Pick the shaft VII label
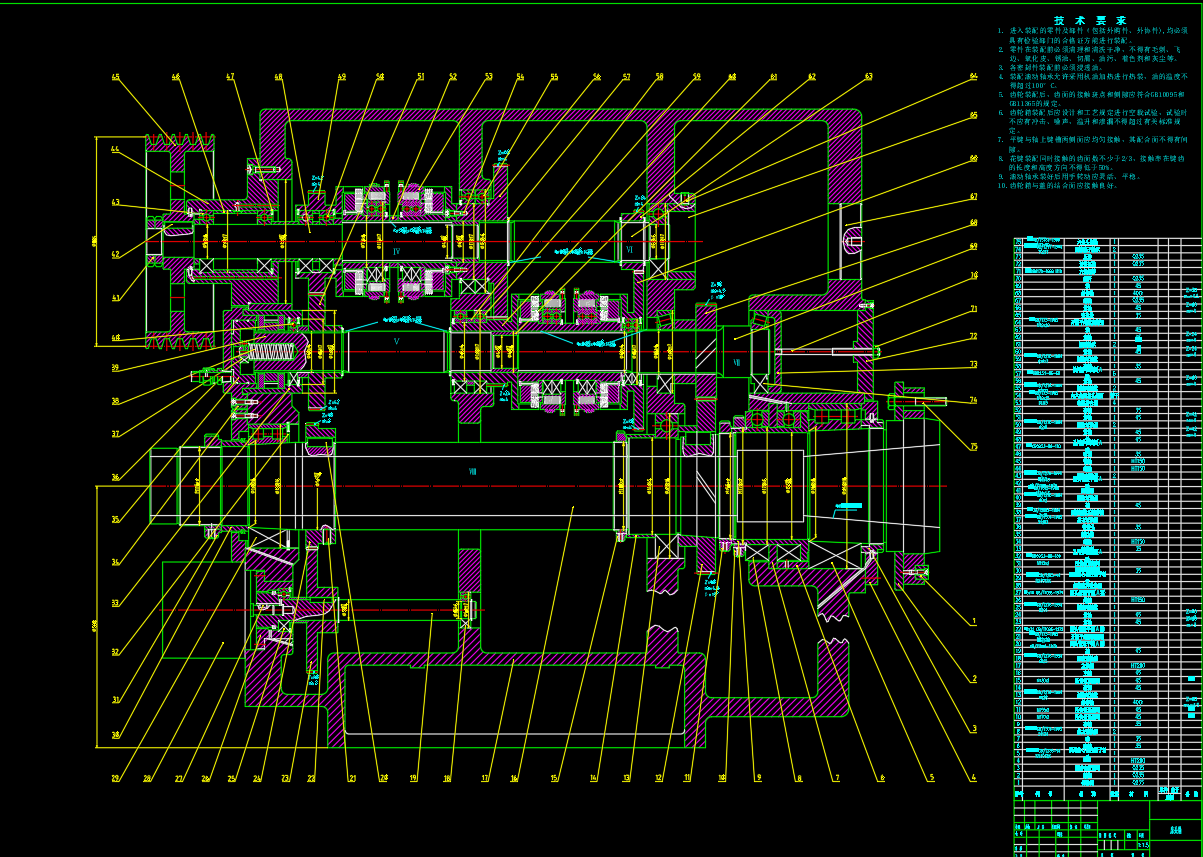Image resolution: width=1203 pixels, height=857 pixels. coord(736,362)
